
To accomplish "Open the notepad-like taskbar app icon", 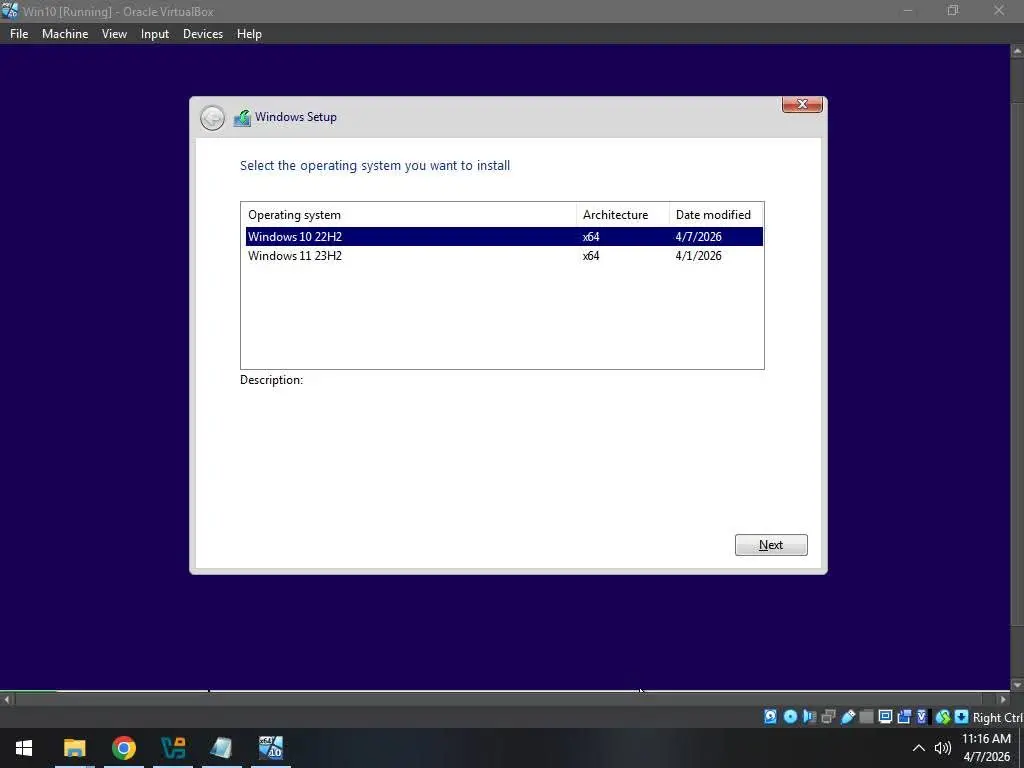I will [222, 748].
